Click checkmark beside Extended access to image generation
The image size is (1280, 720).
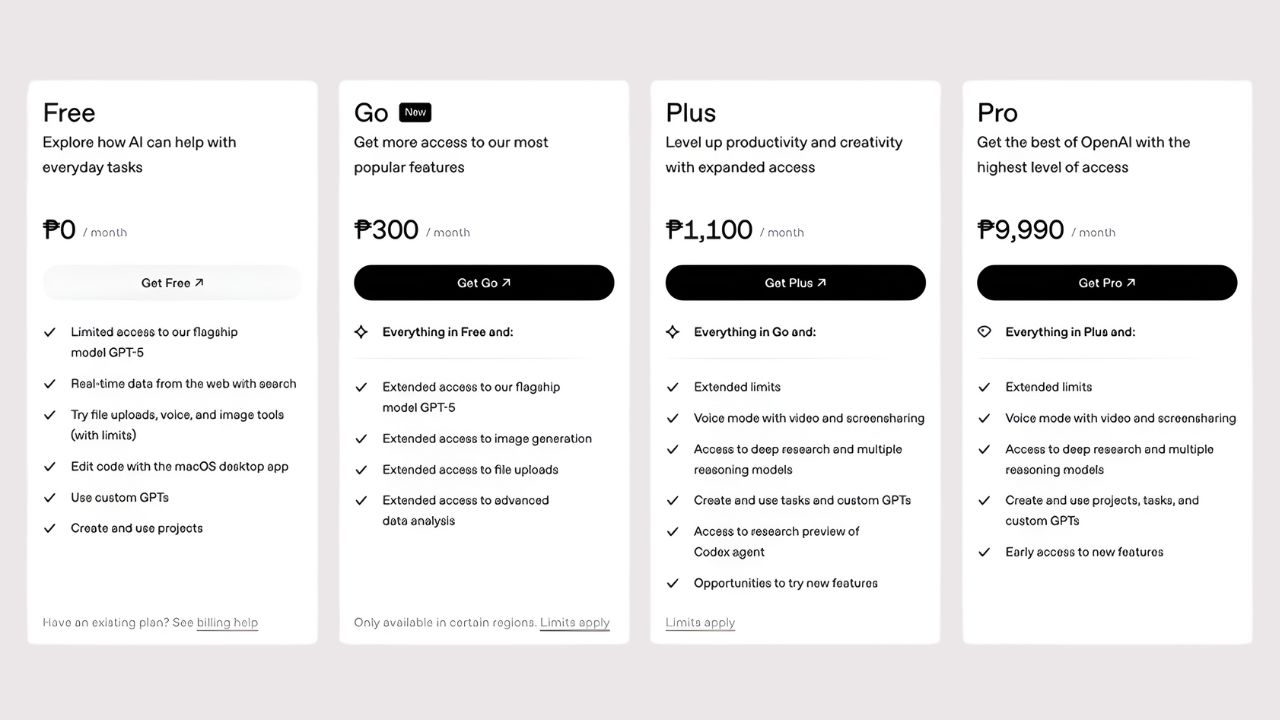point(362,439)
